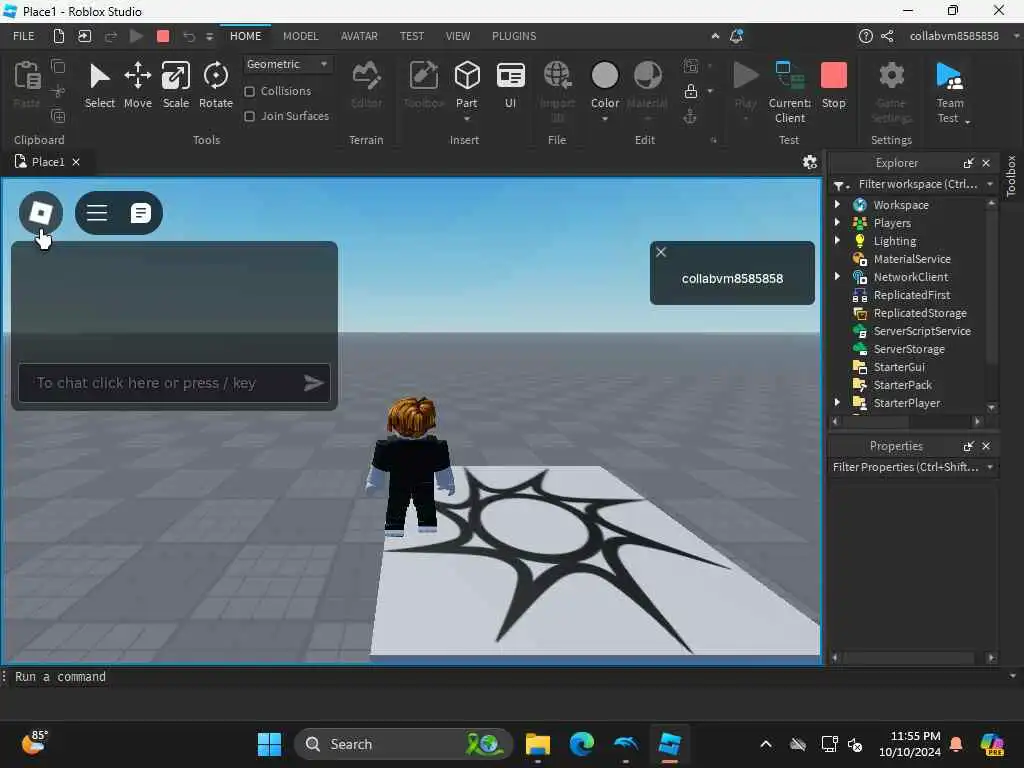Switch view via Current: Client button
The image size is (1024, 768).
coord(790,91)
